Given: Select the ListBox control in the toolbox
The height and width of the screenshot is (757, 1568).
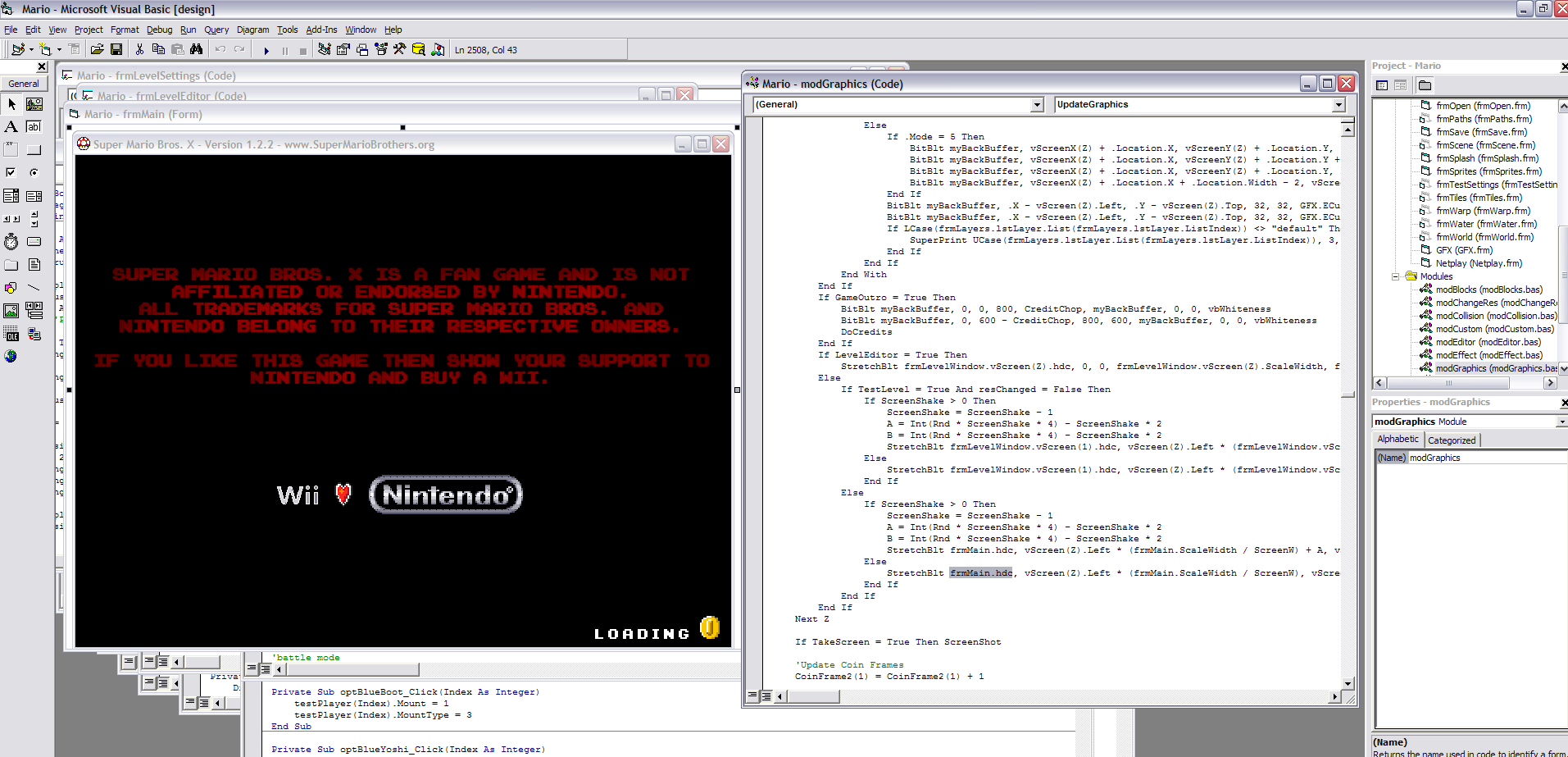Looking at the screenshot, I should point(34,196).
